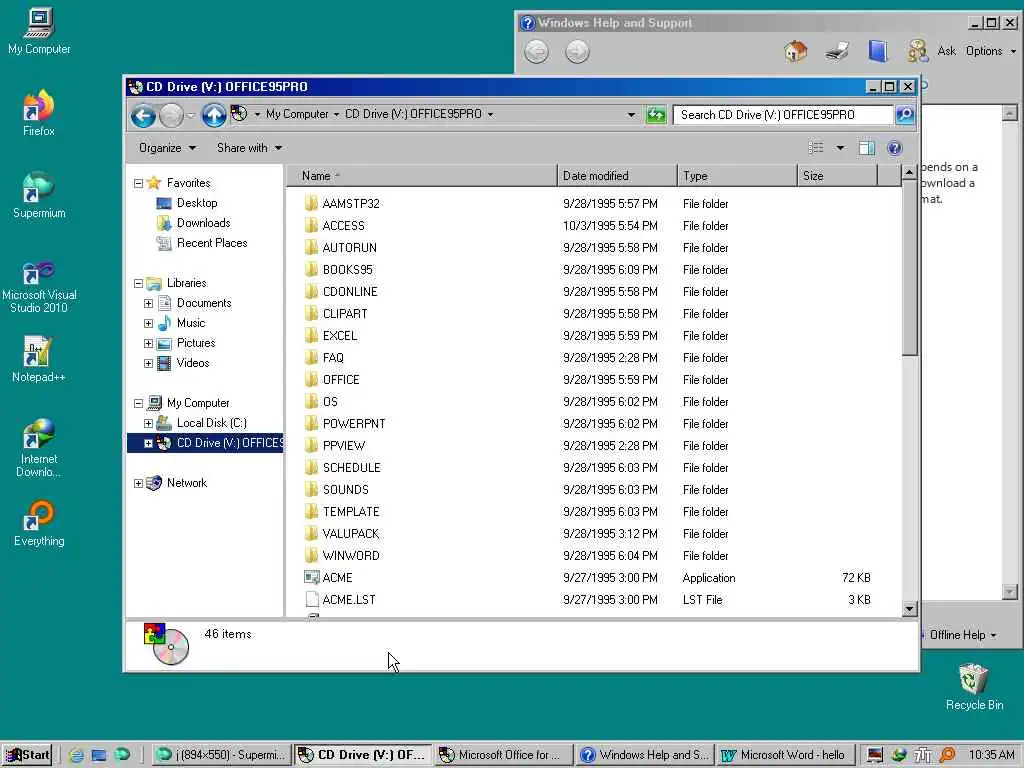Expand the Videos library node
This screenshot has height=768, width=1024.
148,364
